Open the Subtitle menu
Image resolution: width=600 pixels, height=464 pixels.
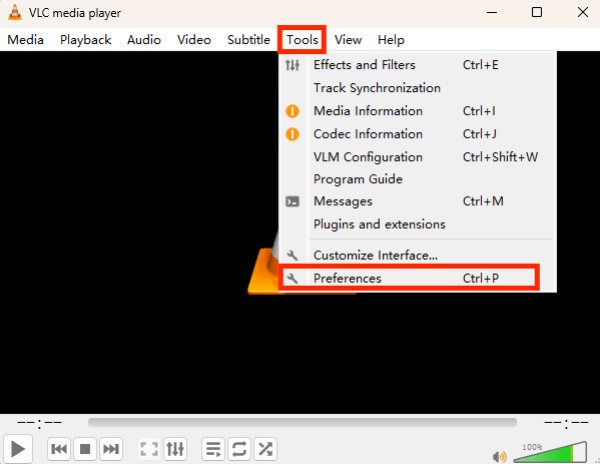click(248, 40)
